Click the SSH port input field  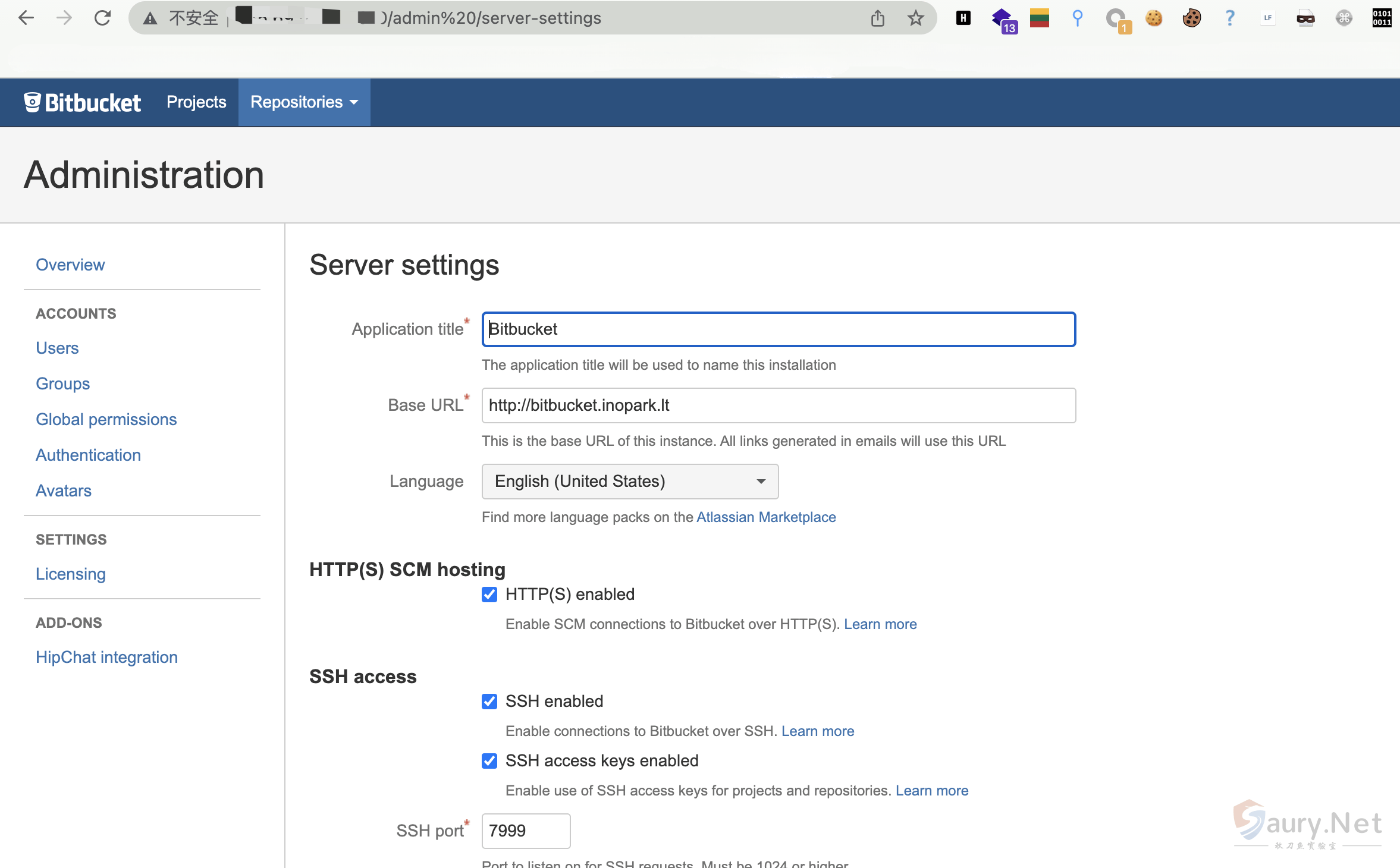pyautogui.click(x=526, y=831)
